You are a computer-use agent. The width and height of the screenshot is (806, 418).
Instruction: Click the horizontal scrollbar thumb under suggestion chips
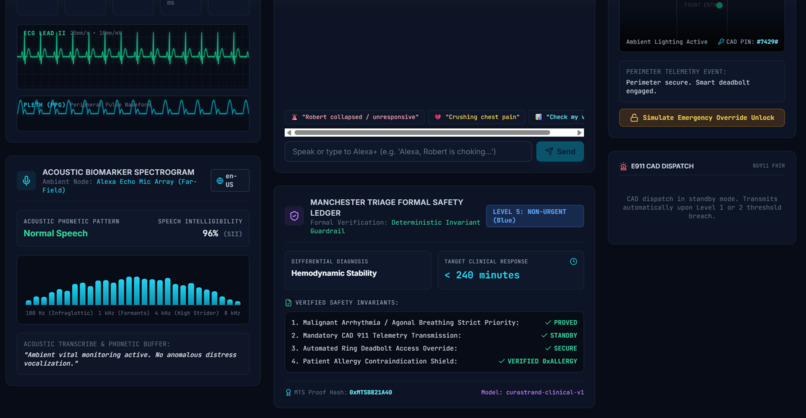[422, 133]
